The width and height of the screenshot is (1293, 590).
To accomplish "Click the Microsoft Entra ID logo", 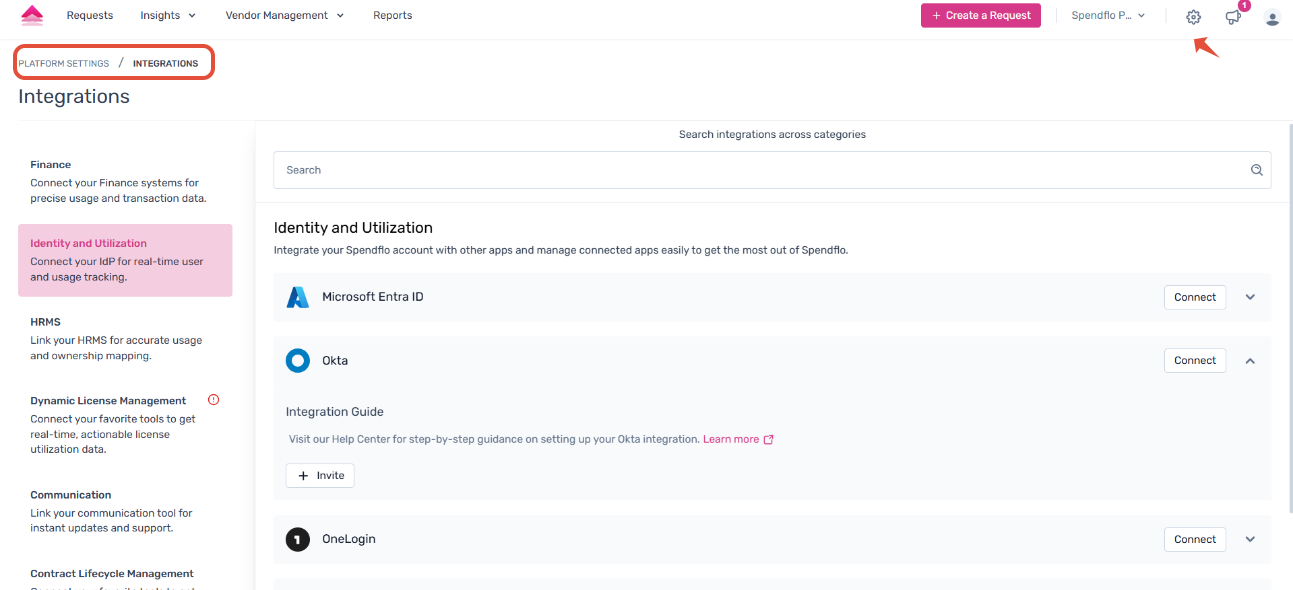I will pyautogui.click(x=298, y=297).
